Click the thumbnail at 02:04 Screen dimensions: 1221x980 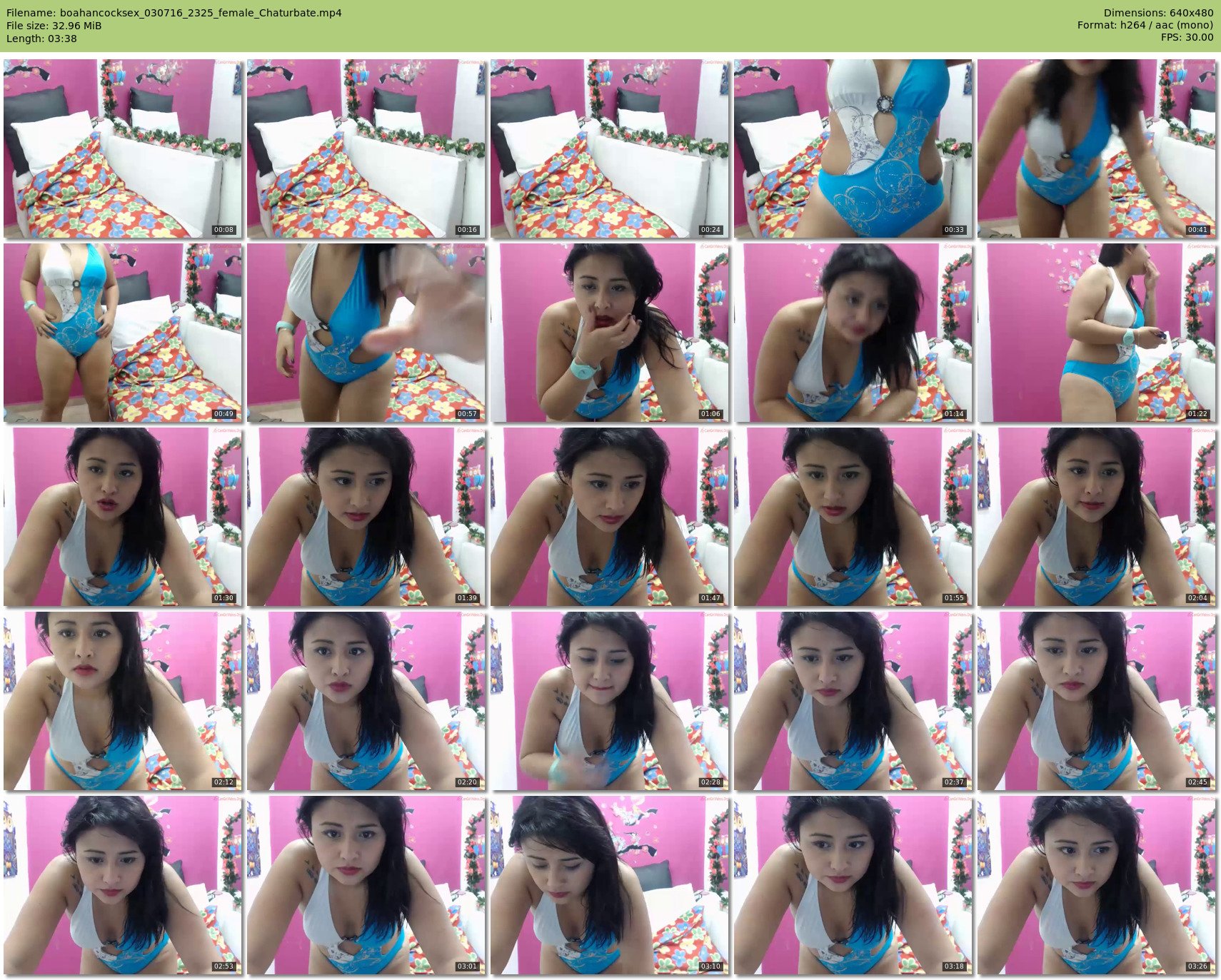tap(1097, 517)
